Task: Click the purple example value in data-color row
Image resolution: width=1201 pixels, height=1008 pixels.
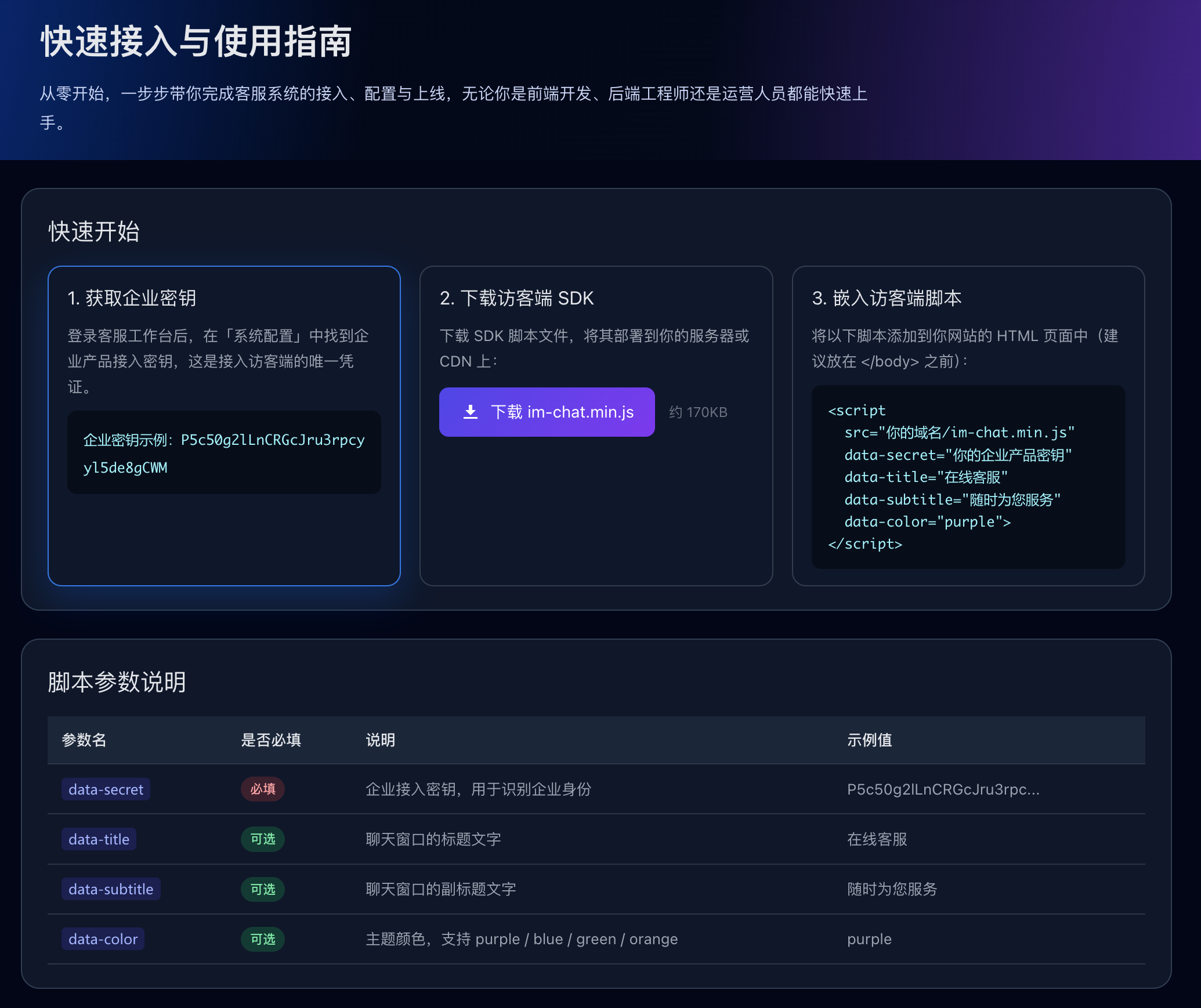Action: [x=869, y=939]
